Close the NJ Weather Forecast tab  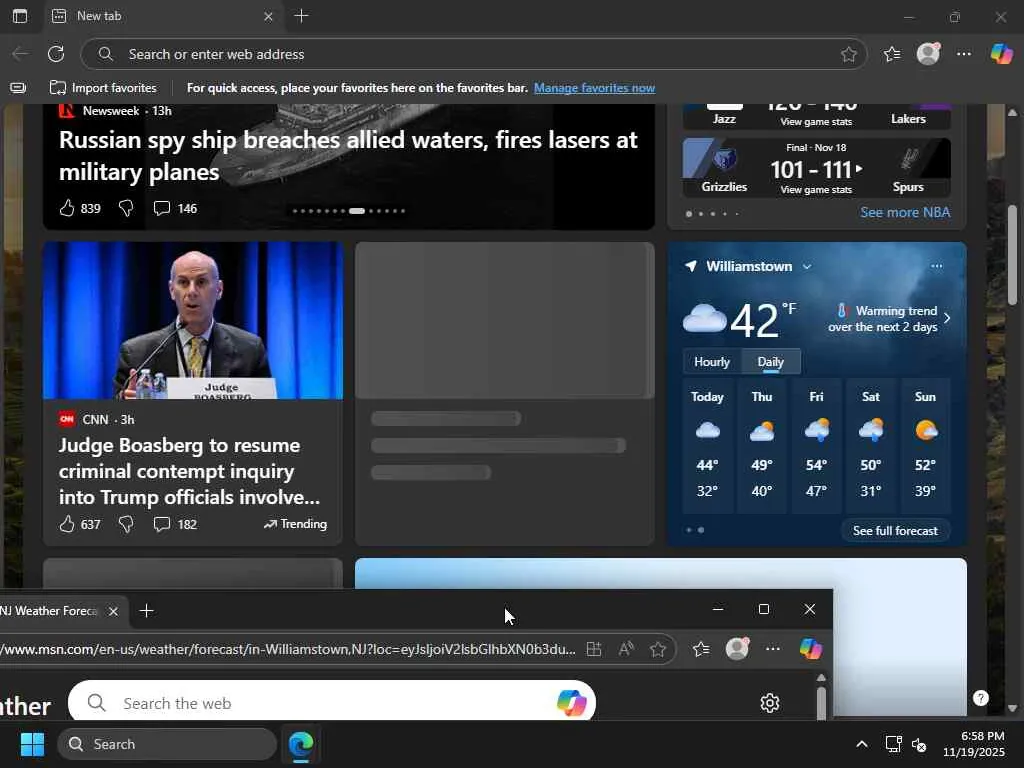pyautogui.click(x=113, y=611)
